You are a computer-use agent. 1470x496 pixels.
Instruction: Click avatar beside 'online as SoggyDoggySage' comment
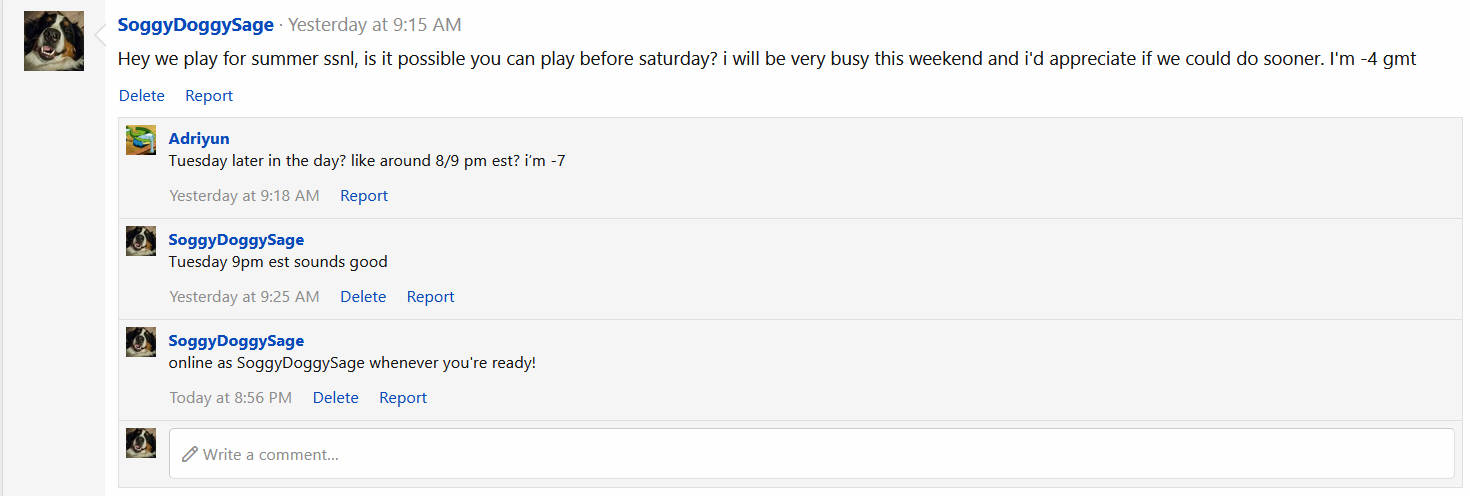(141, 342)
